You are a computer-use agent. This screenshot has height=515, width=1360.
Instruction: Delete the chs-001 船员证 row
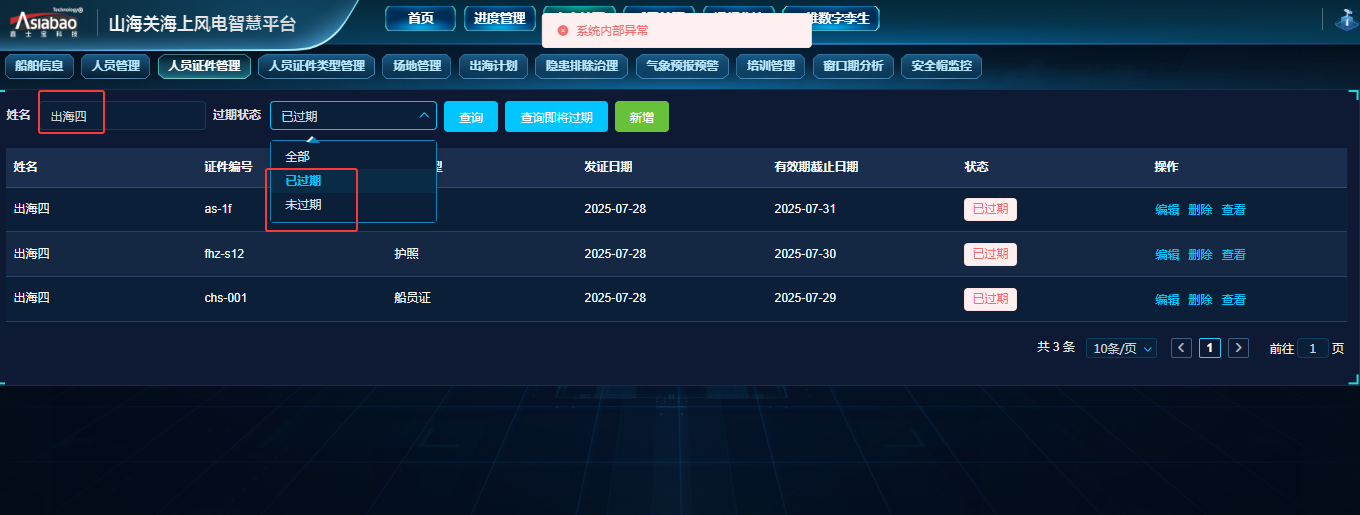point(1200,300)
